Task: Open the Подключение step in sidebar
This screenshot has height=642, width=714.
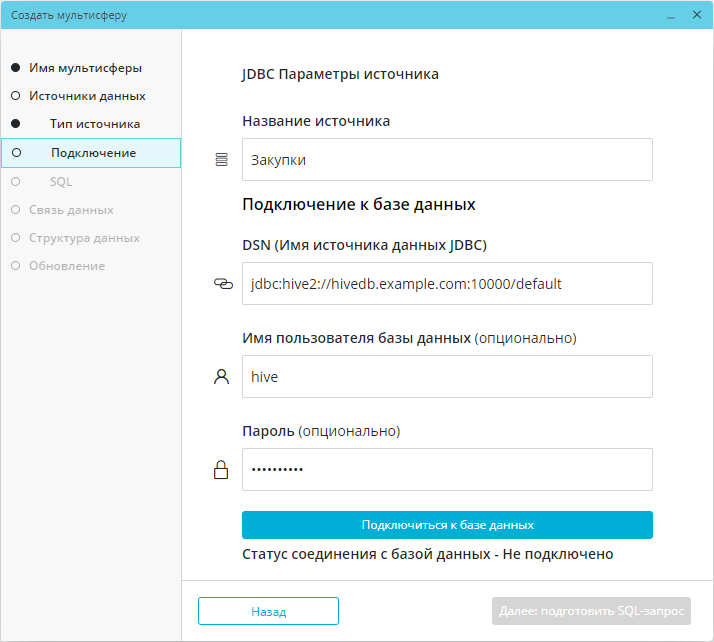Action: click(93, 153)
